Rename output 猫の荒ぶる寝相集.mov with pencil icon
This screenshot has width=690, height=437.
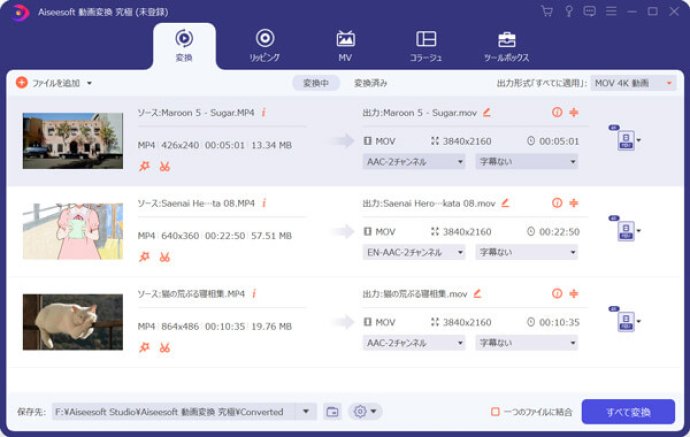point(477,294)
